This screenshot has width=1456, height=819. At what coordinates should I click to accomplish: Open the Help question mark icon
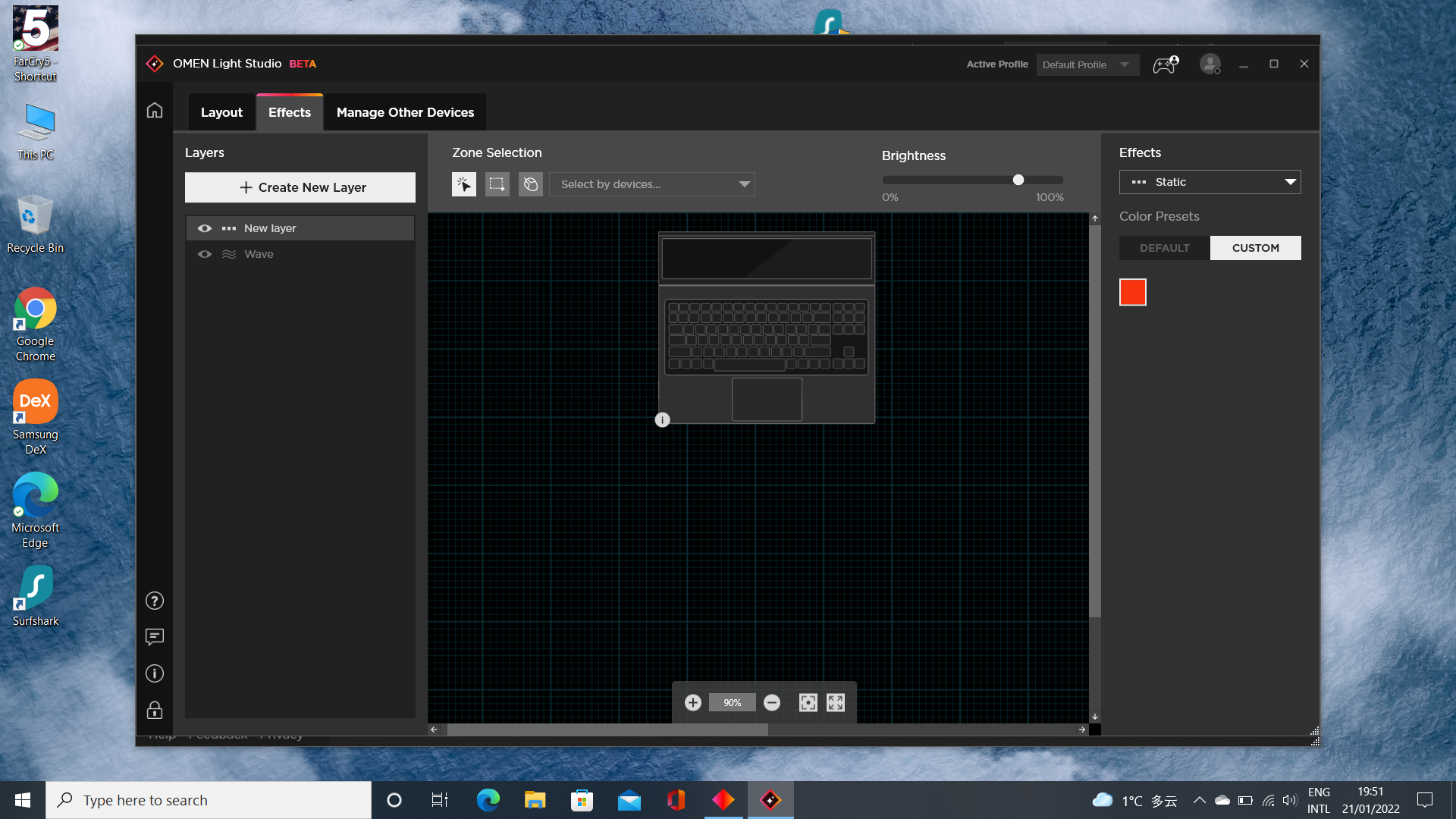(x=155, y=600)
